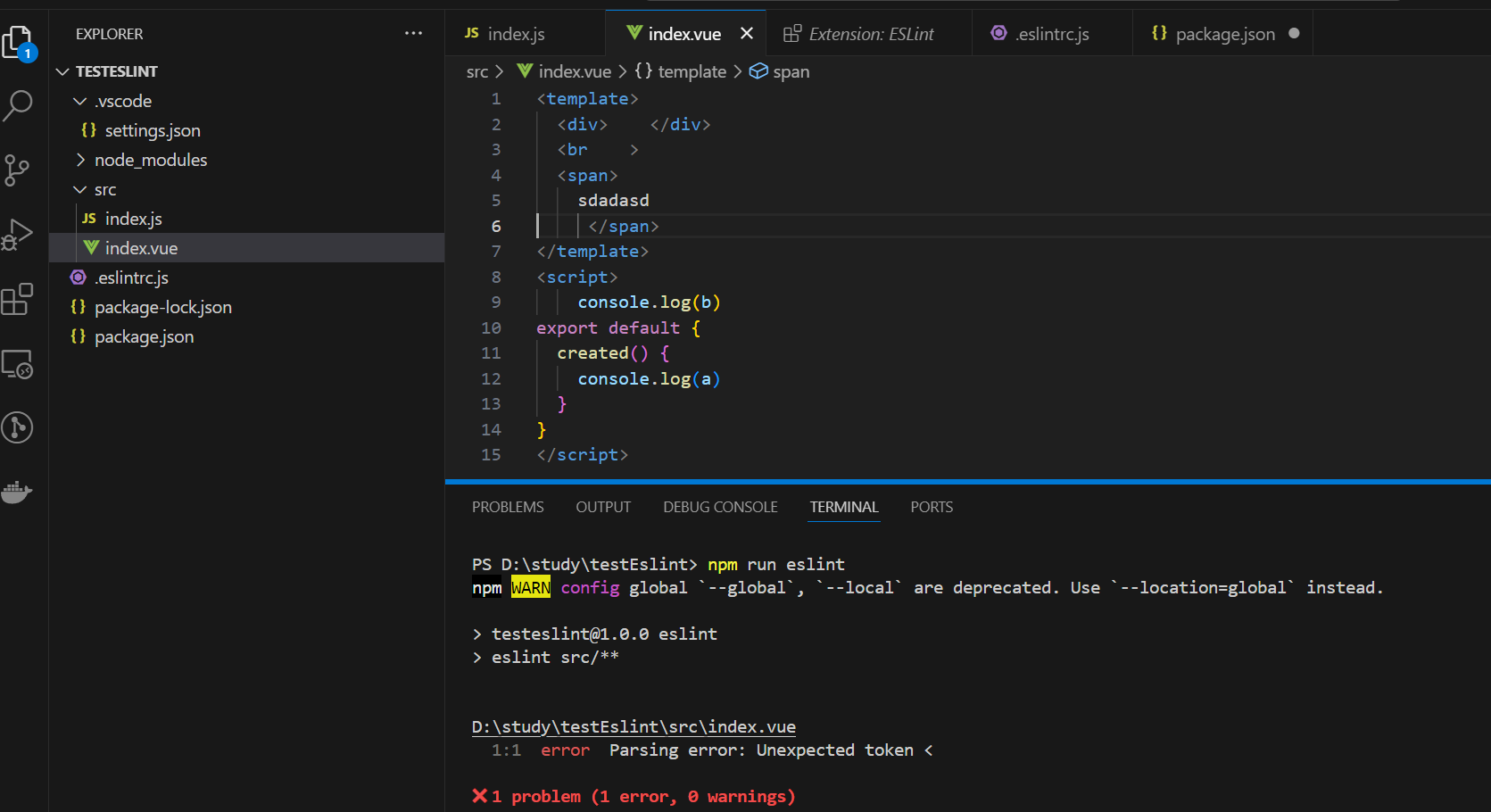This screenshot has width=1491, height=812.
Task: Open the Run and Debug view
Action: tap(18, 235)
